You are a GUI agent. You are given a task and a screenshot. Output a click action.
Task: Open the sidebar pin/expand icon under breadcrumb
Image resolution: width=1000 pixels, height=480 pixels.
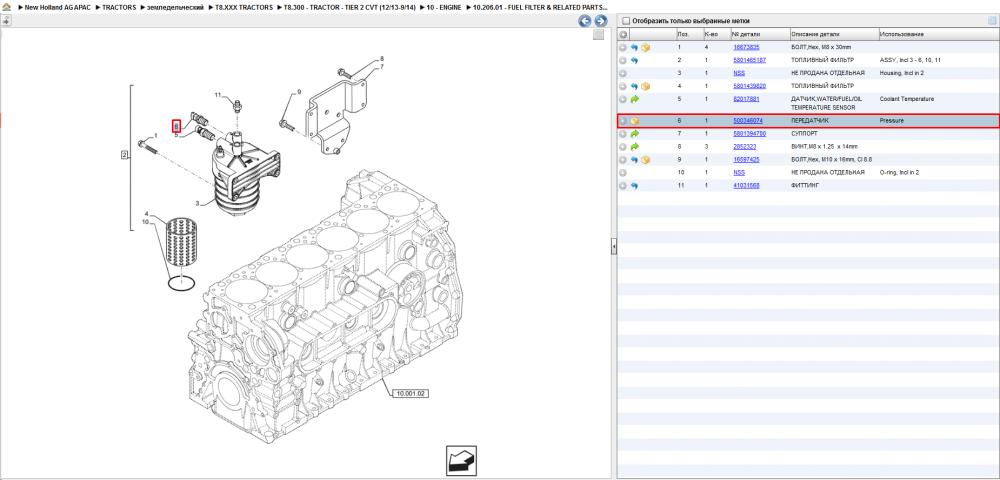(6, 20)
